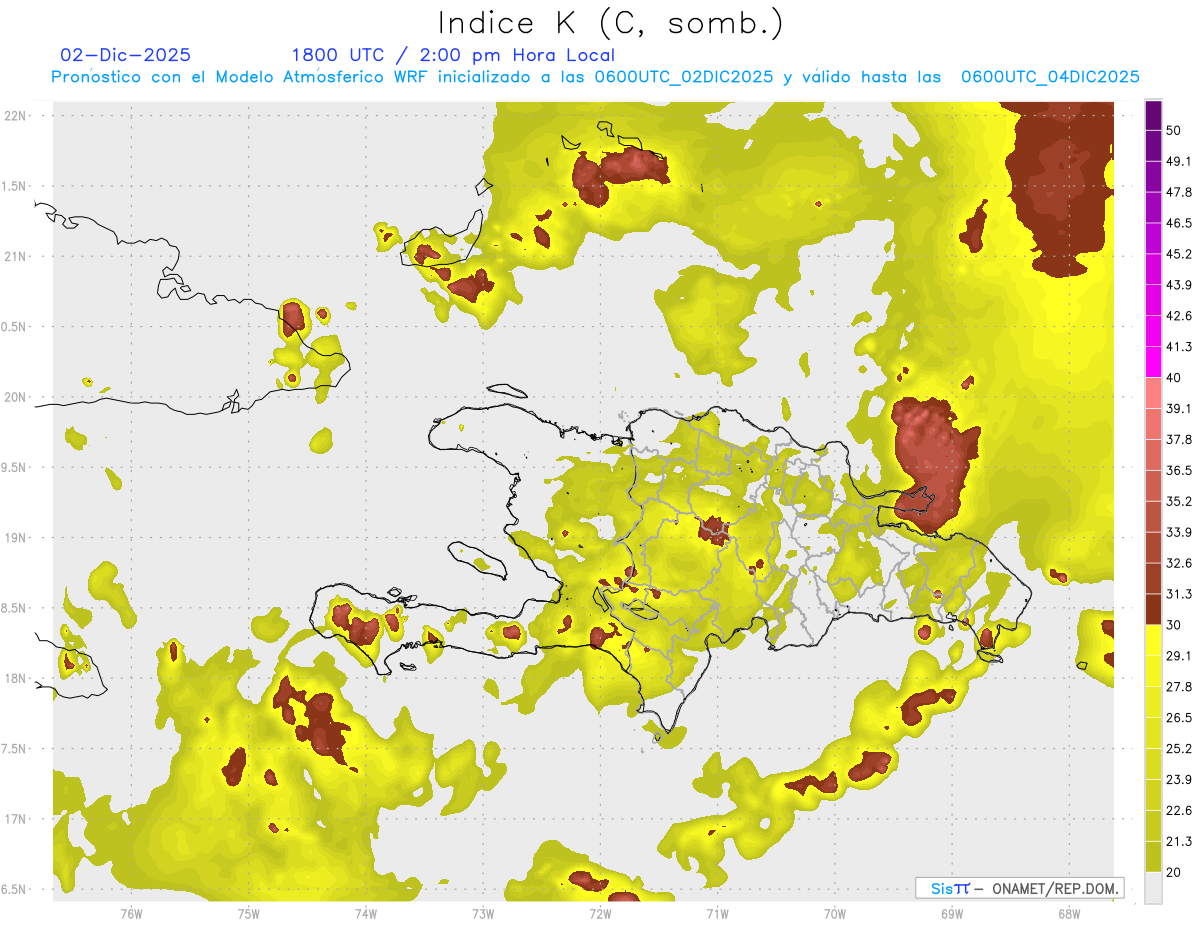Click the '26.5' colorbar value
Image resolution: width=1200 pixels, height=927 pixels.
point(1180,718)
